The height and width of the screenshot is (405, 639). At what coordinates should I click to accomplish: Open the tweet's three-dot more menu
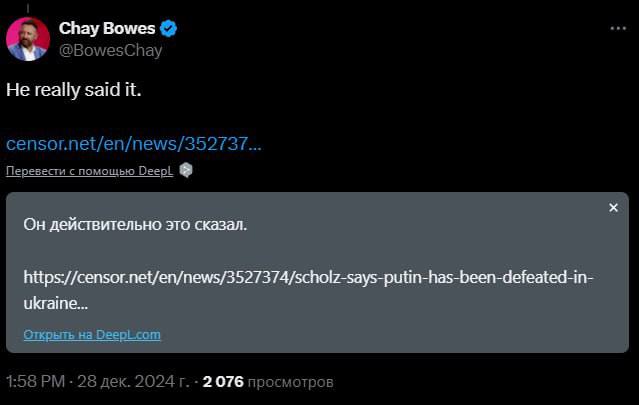tap(618, 28)
